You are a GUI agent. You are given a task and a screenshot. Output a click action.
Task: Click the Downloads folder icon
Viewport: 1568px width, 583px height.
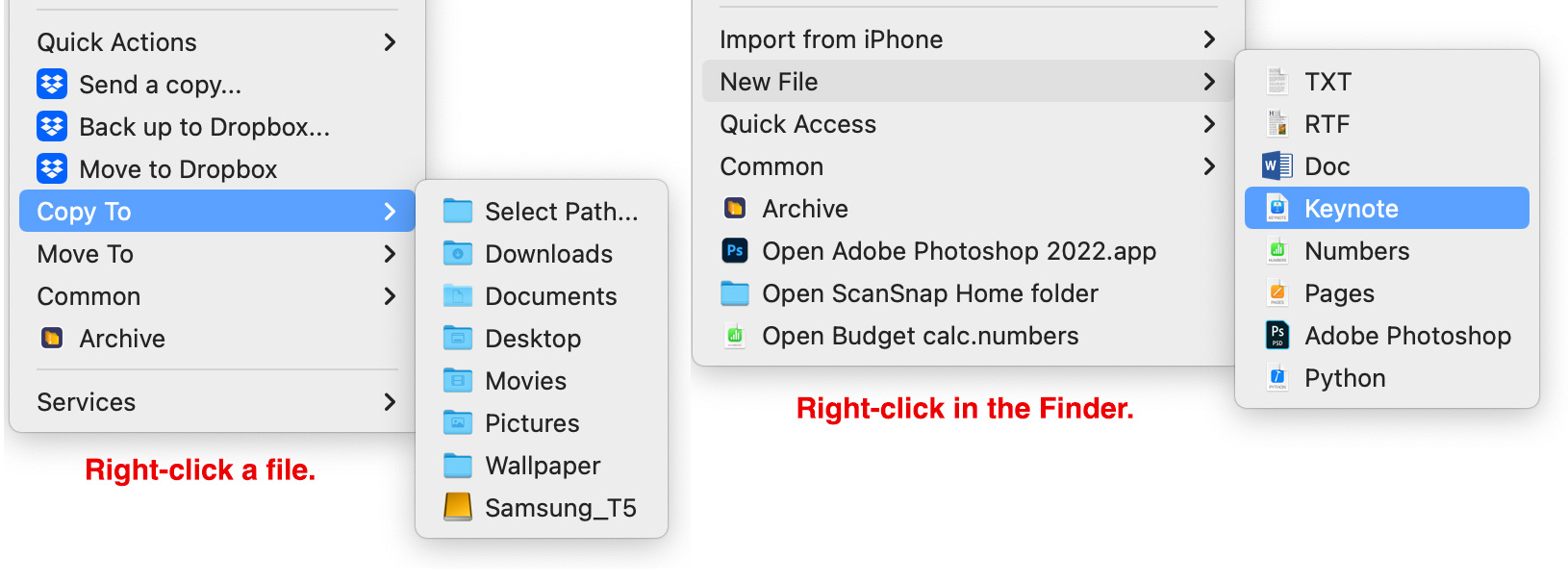[x=458, y=254]
